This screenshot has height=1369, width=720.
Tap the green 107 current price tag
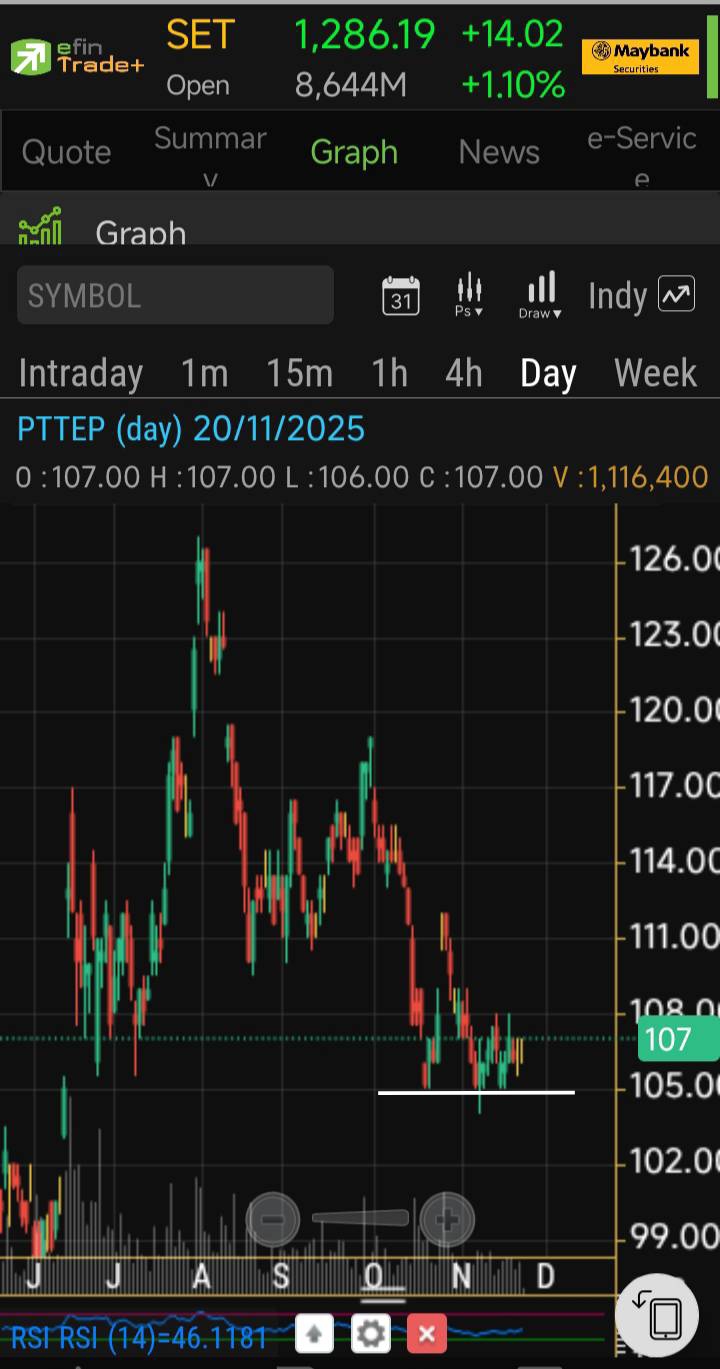point(678,1040)
